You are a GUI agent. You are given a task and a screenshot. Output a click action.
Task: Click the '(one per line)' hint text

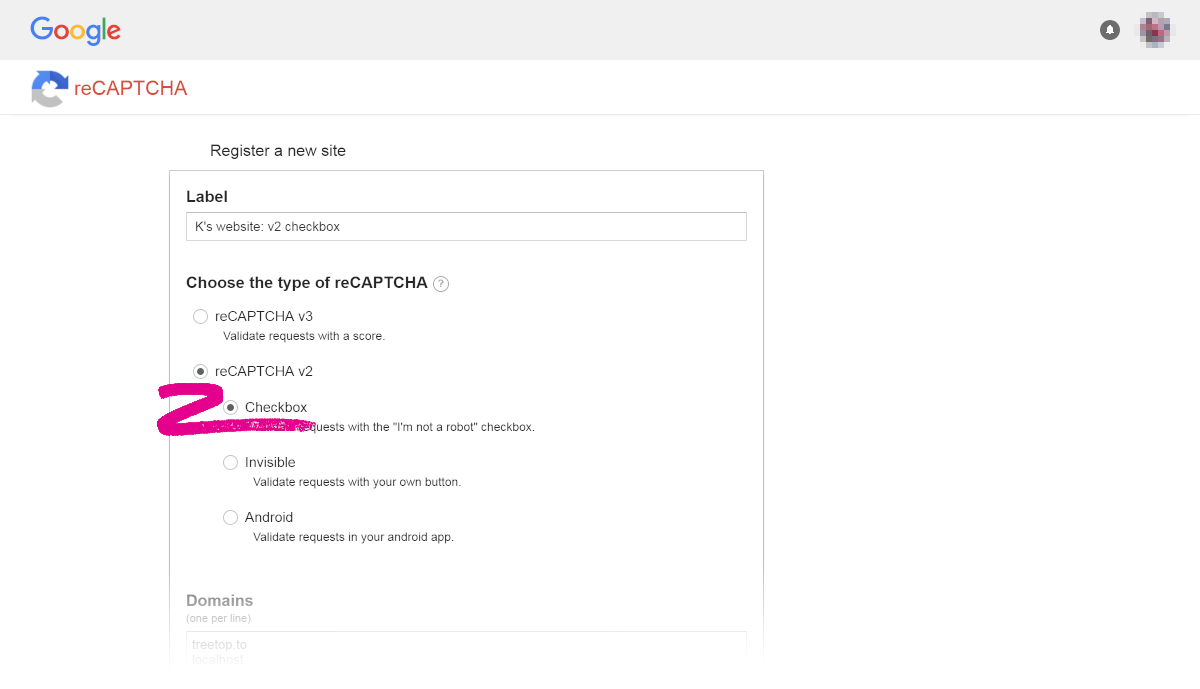click(218, 618)
